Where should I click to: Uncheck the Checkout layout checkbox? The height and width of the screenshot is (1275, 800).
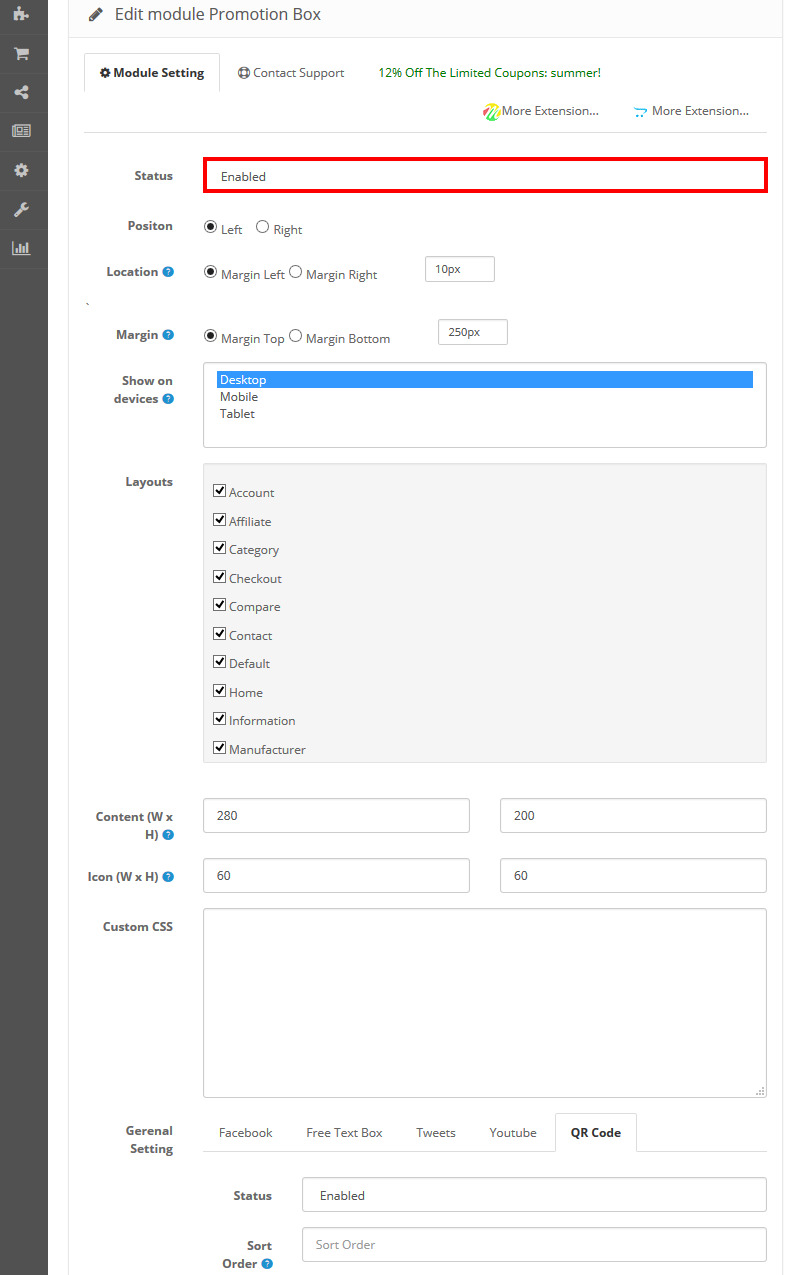tap(219, 577)
